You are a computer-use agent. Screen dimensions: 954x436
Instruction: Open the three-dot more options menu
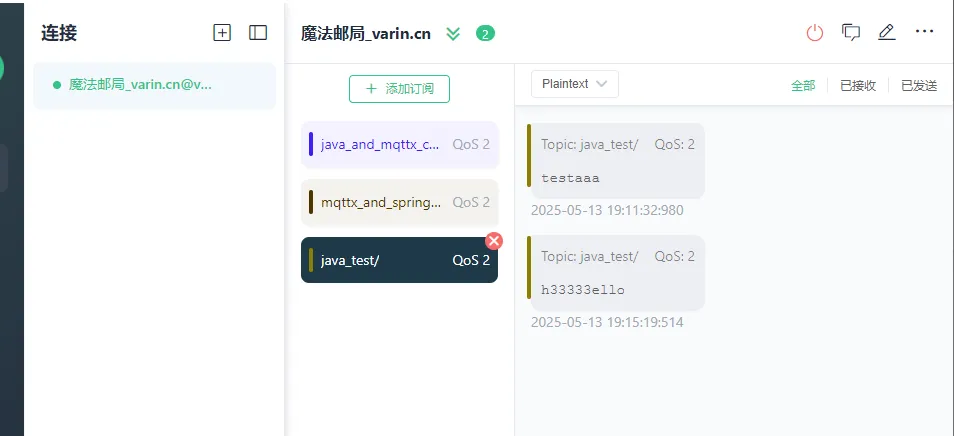tap(924, 32)
